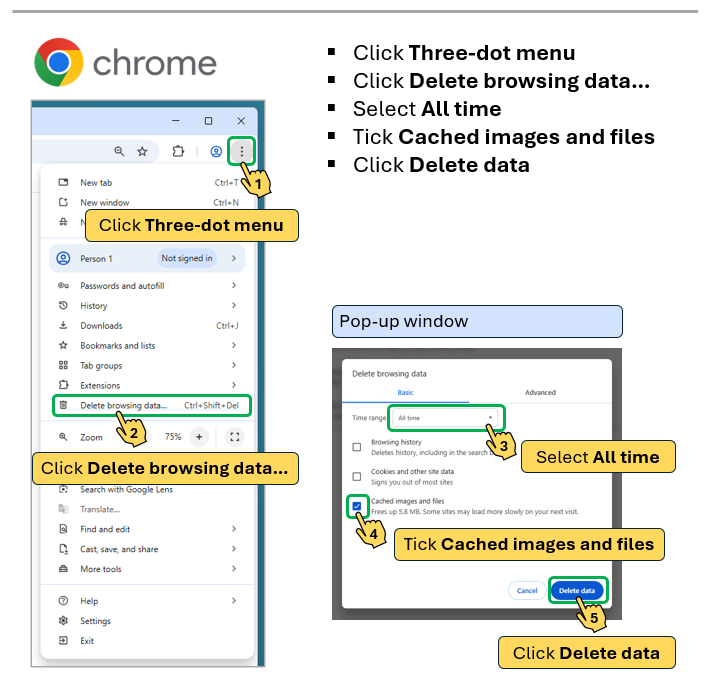
Task: Expand the Bookmarks and lists submenu arrow
Action: point(234,345)
